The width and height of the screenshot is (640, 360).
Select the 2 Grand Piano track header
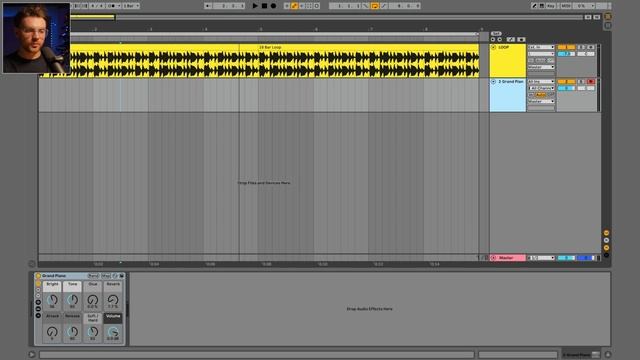(508, 95)
